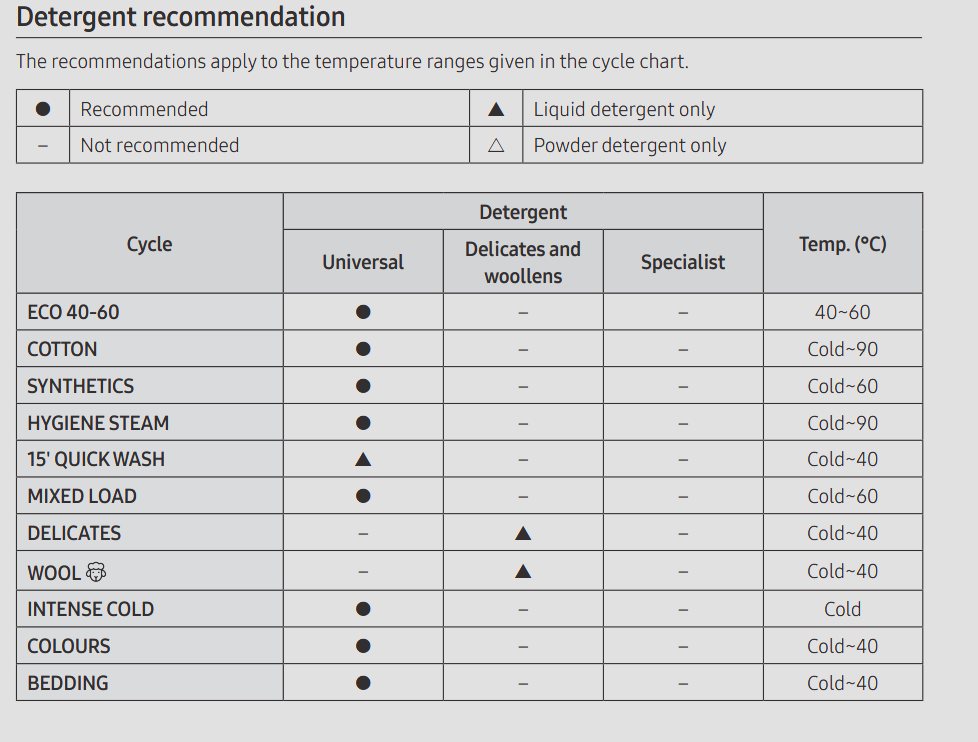Select the Specialist column header

683,262
